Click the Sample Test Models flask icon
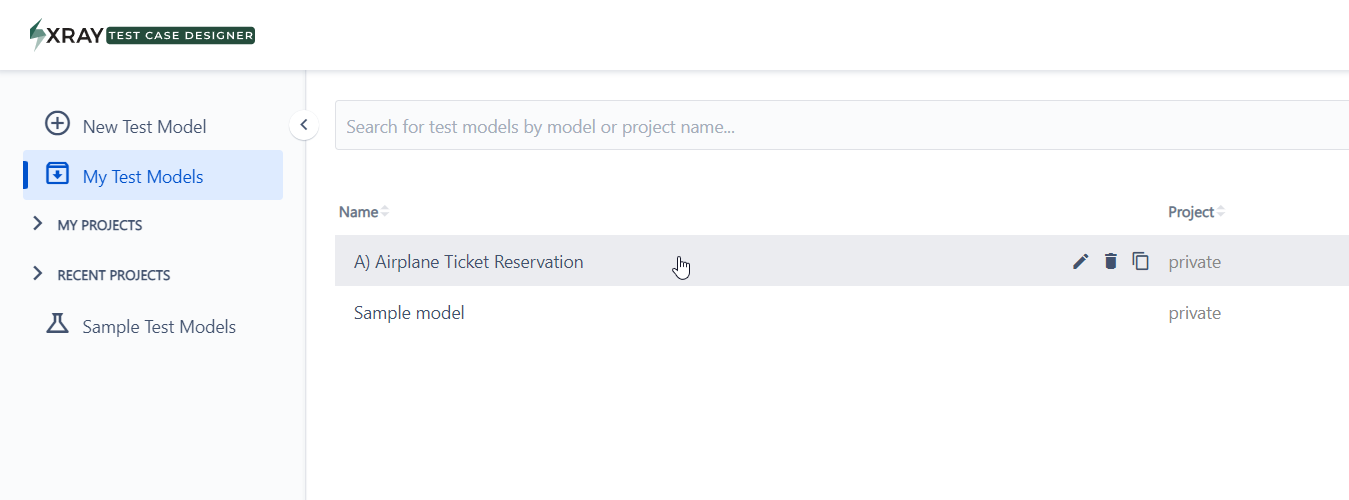Image resolution: width=1349 pixels, height=500 pixels. (58, 324)
